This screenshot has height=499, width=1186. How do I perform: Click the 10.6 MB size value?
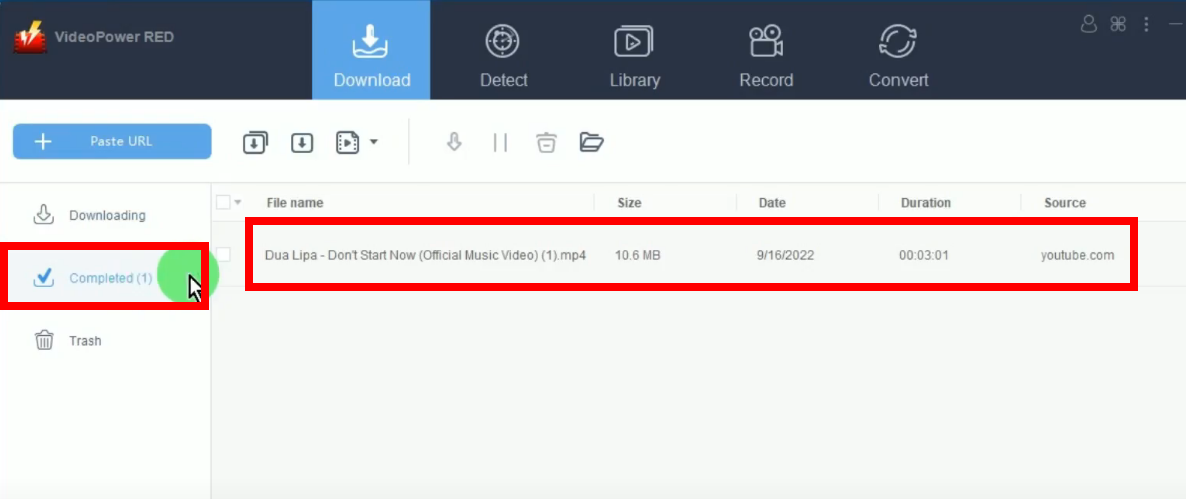[x=638, y=256]
